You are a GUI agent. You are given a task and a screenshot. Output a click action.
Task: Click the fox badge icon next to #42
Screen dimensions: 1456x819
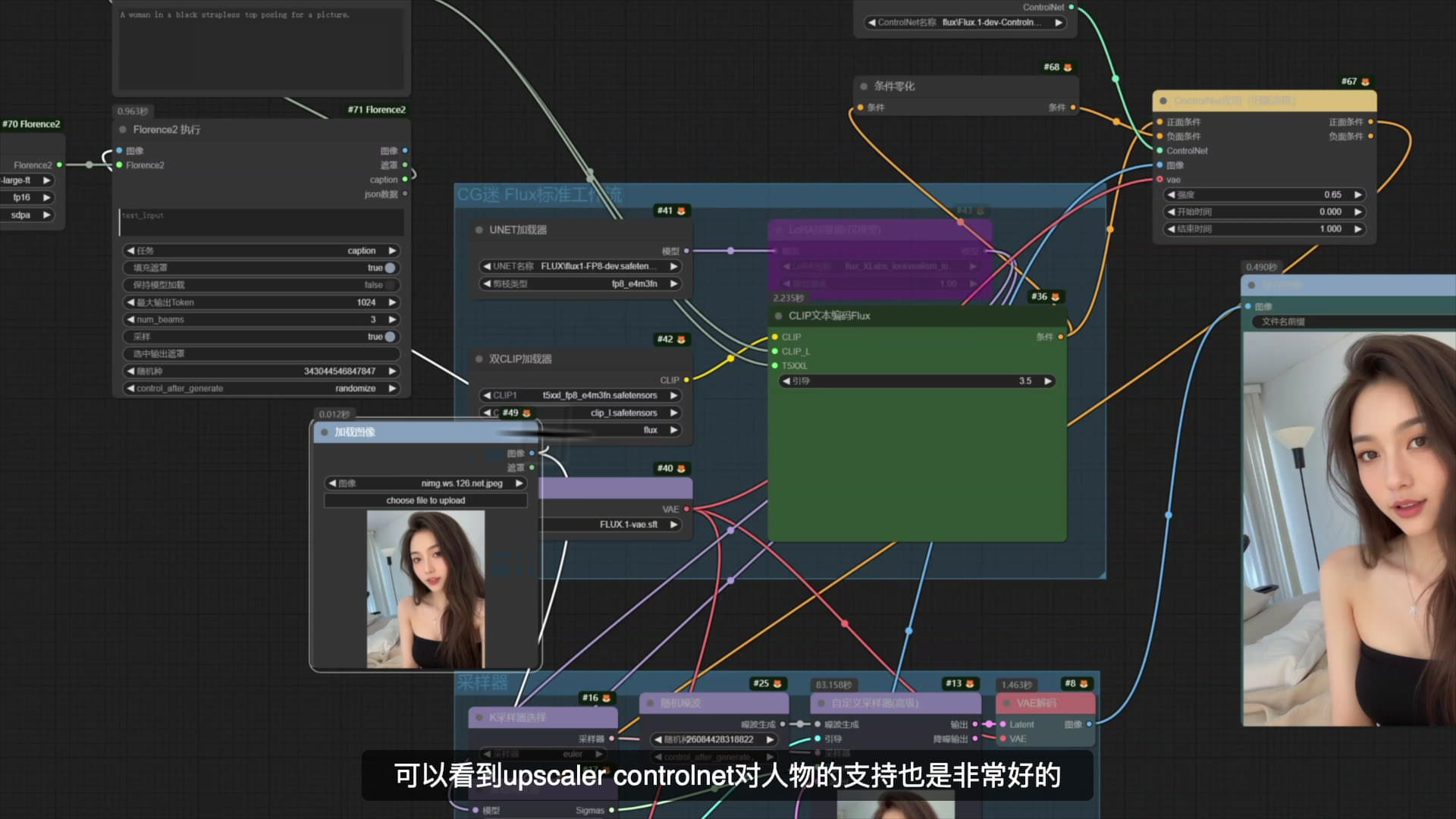681,340
